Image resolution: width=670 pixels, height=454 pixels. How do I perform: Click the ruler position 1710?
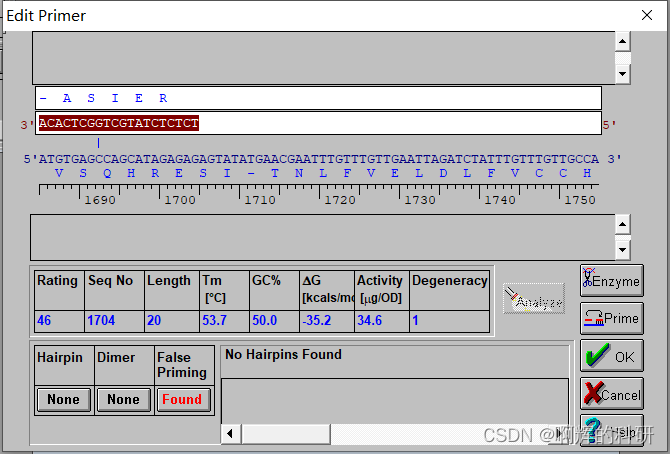(260, 200)
